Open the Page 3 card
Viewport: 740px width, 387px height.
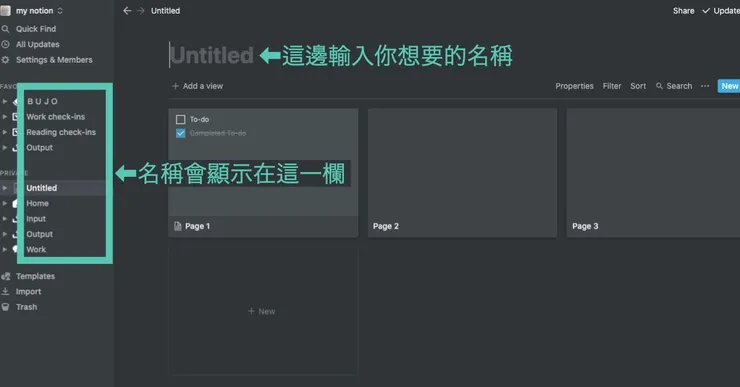coord(653,173)
